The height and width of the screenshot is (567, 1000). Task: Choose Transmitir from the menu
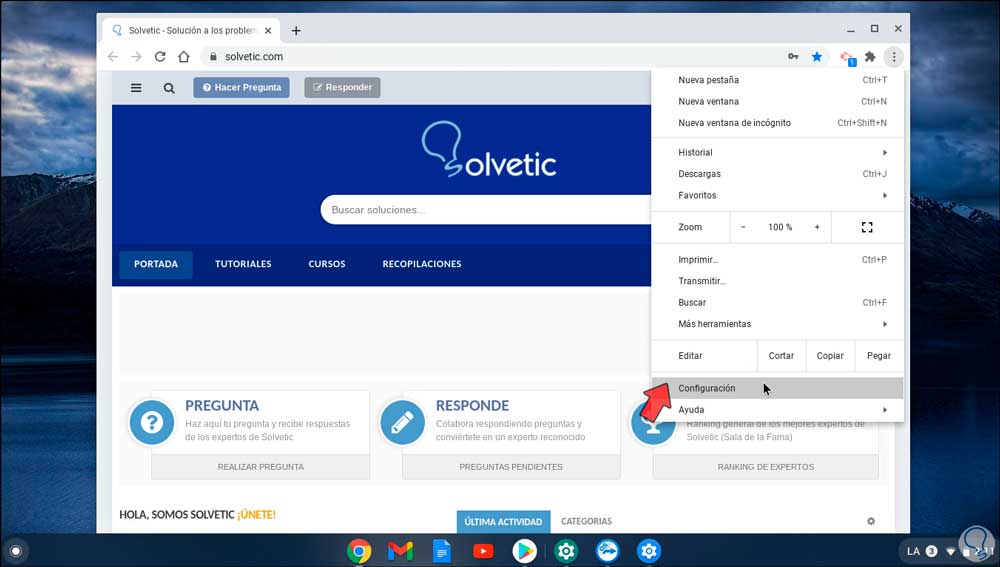click(x=777, y=281)
